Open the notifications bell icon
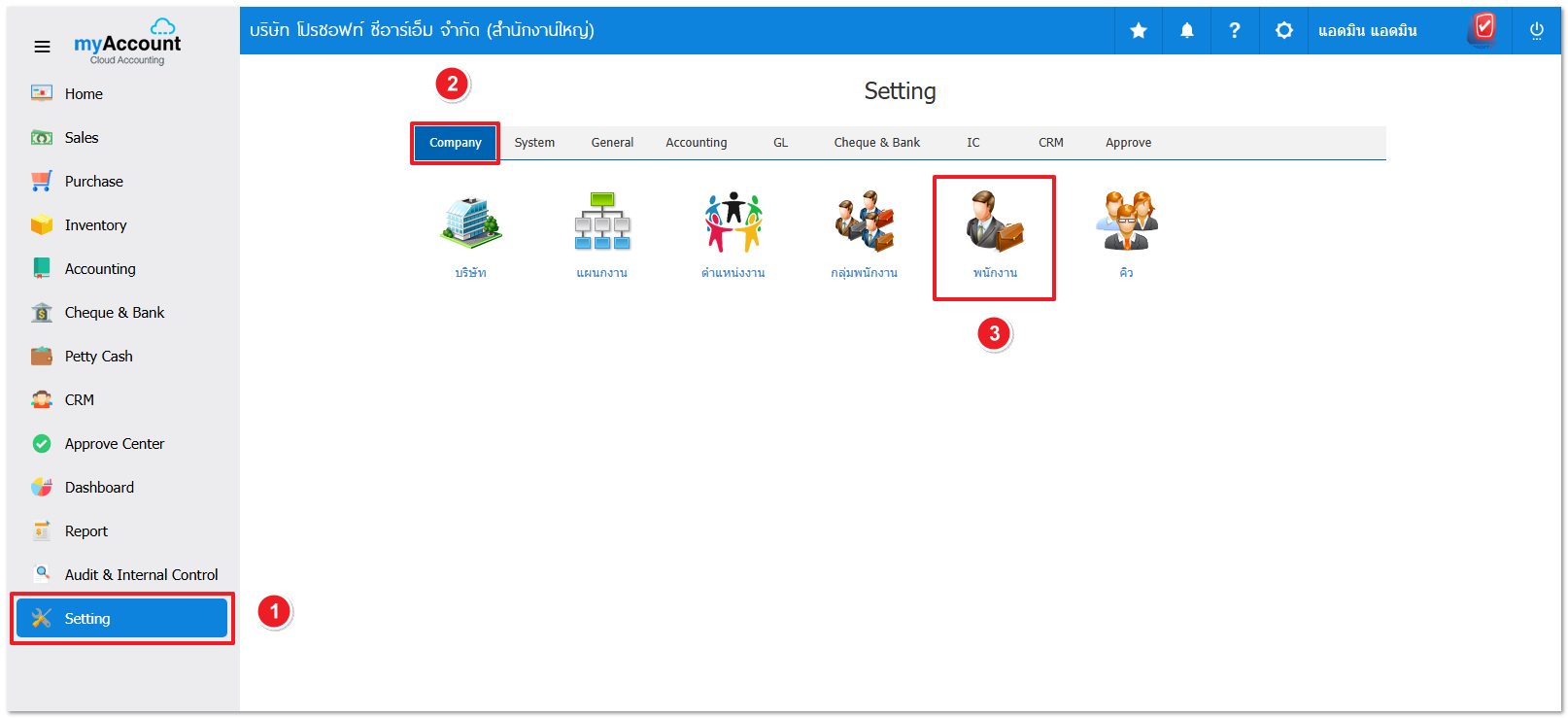 (1187, 31)
